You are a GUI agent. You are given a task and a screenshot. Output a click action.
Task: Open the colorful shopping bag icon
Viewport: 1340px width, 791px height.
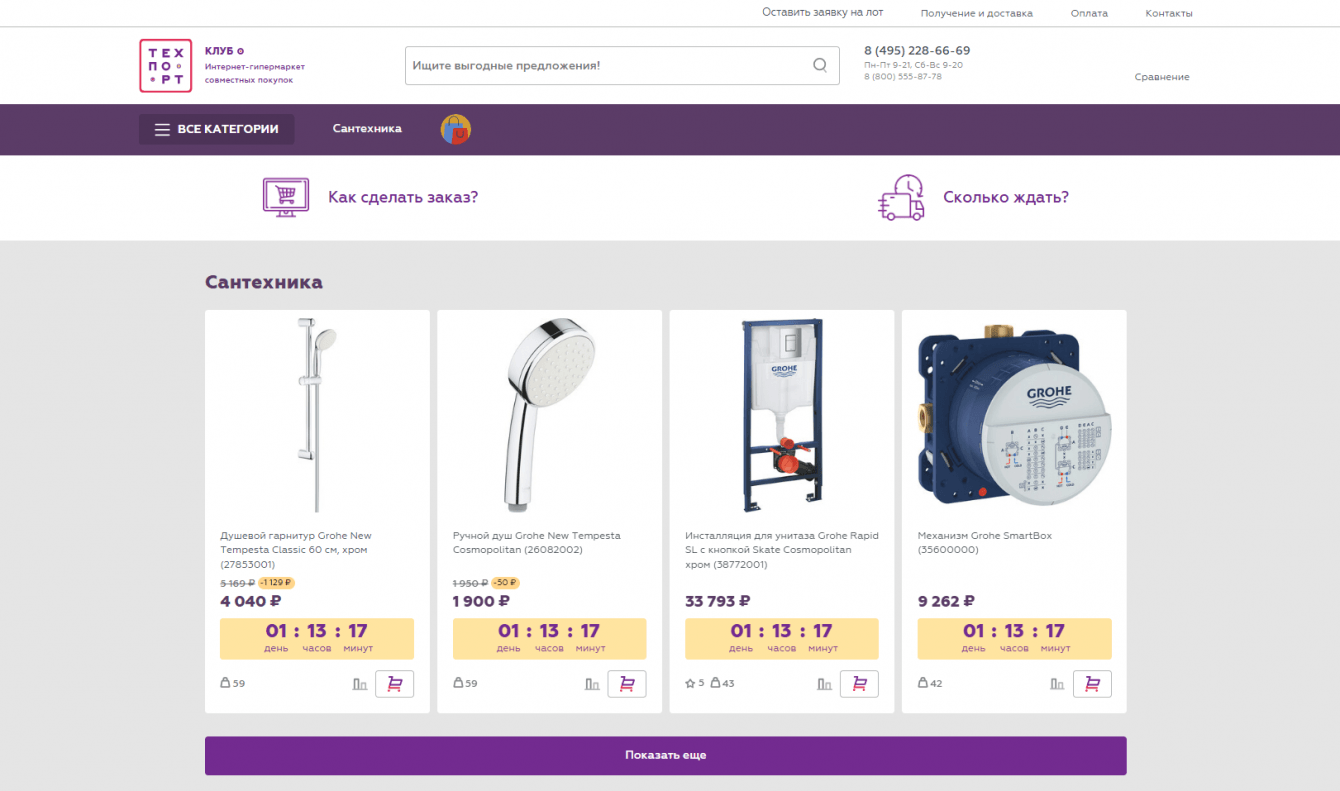click(x=456, y=129)
